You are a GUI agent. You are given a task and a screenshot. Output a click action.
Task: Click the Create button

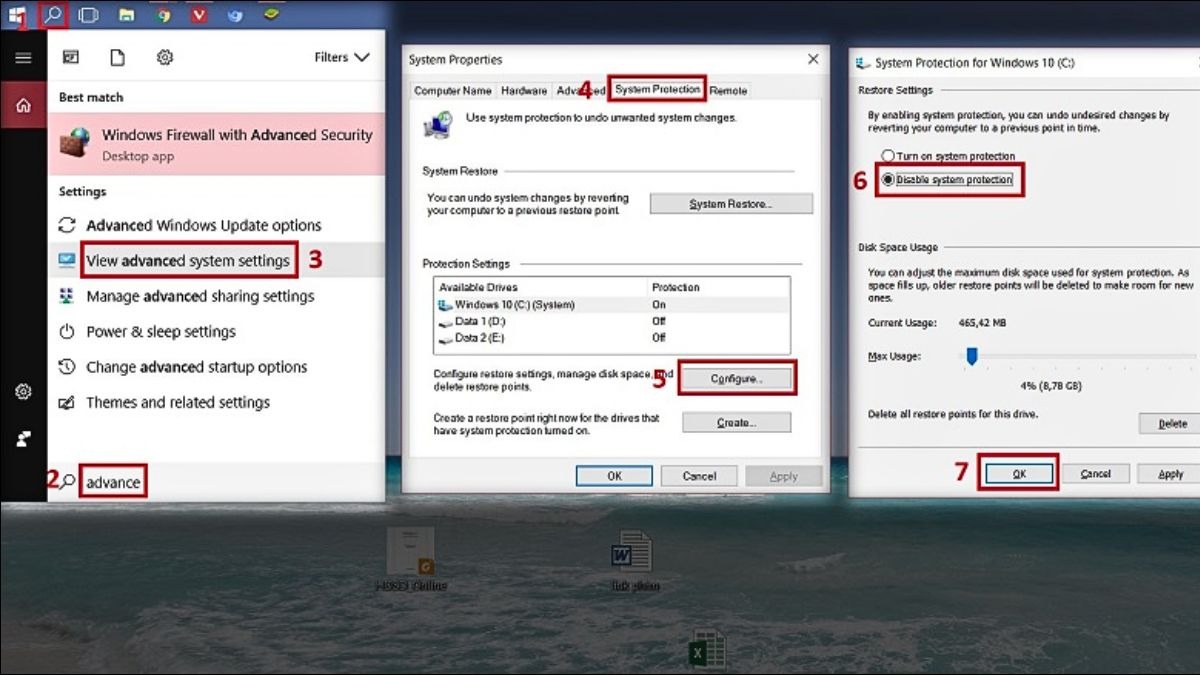[x=737, y=423]
